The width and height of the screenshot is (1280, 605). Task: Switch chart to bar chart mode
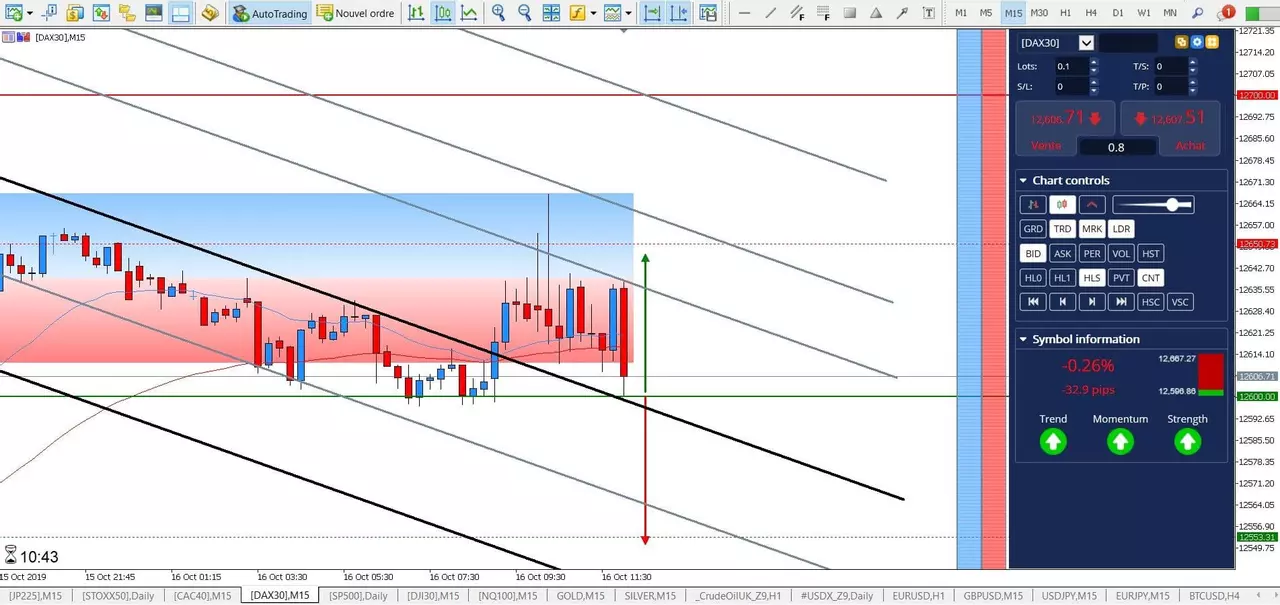(416, 13)
